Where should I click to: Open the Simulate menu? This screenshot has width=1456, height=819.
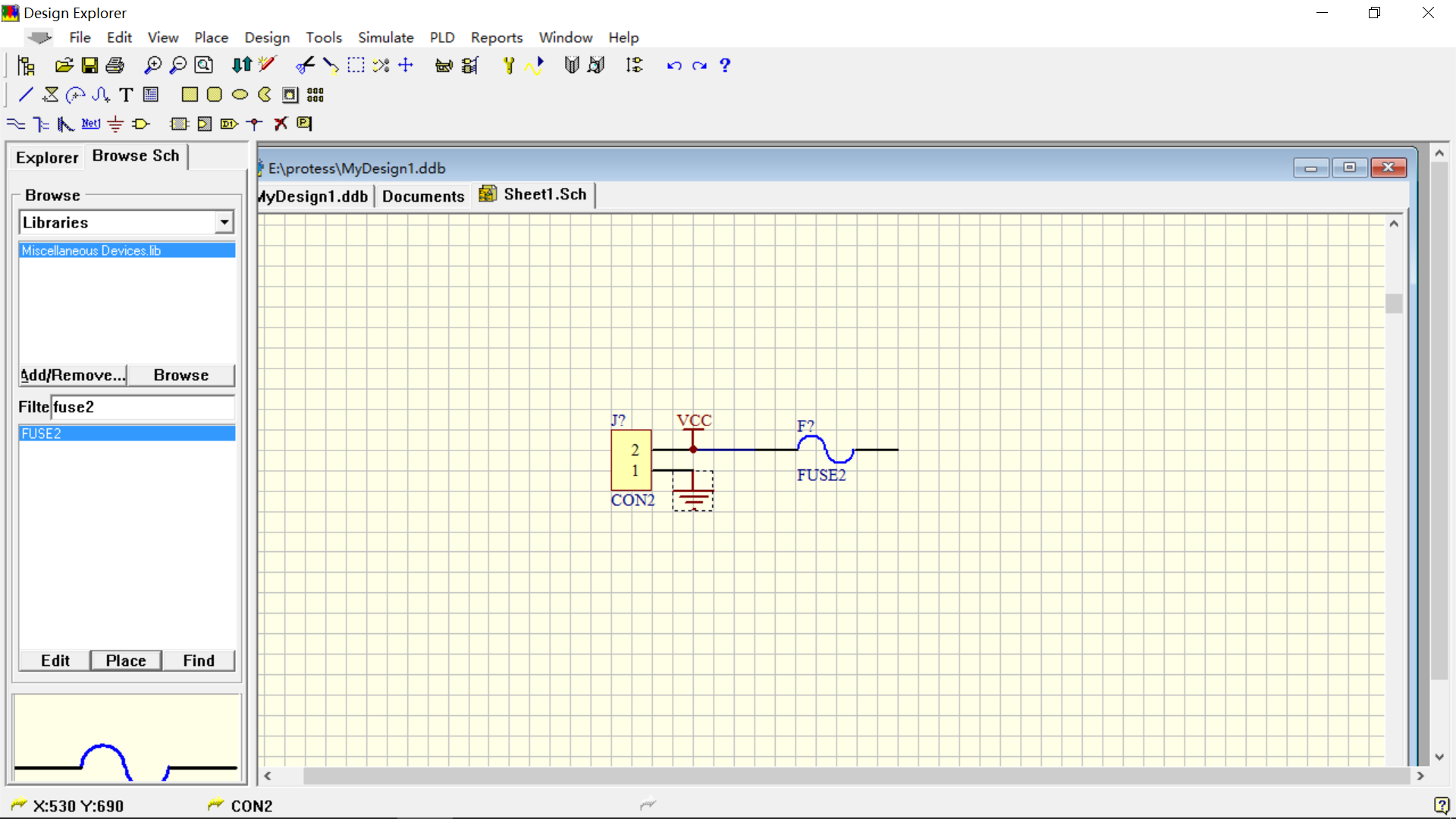pos(384,37)
